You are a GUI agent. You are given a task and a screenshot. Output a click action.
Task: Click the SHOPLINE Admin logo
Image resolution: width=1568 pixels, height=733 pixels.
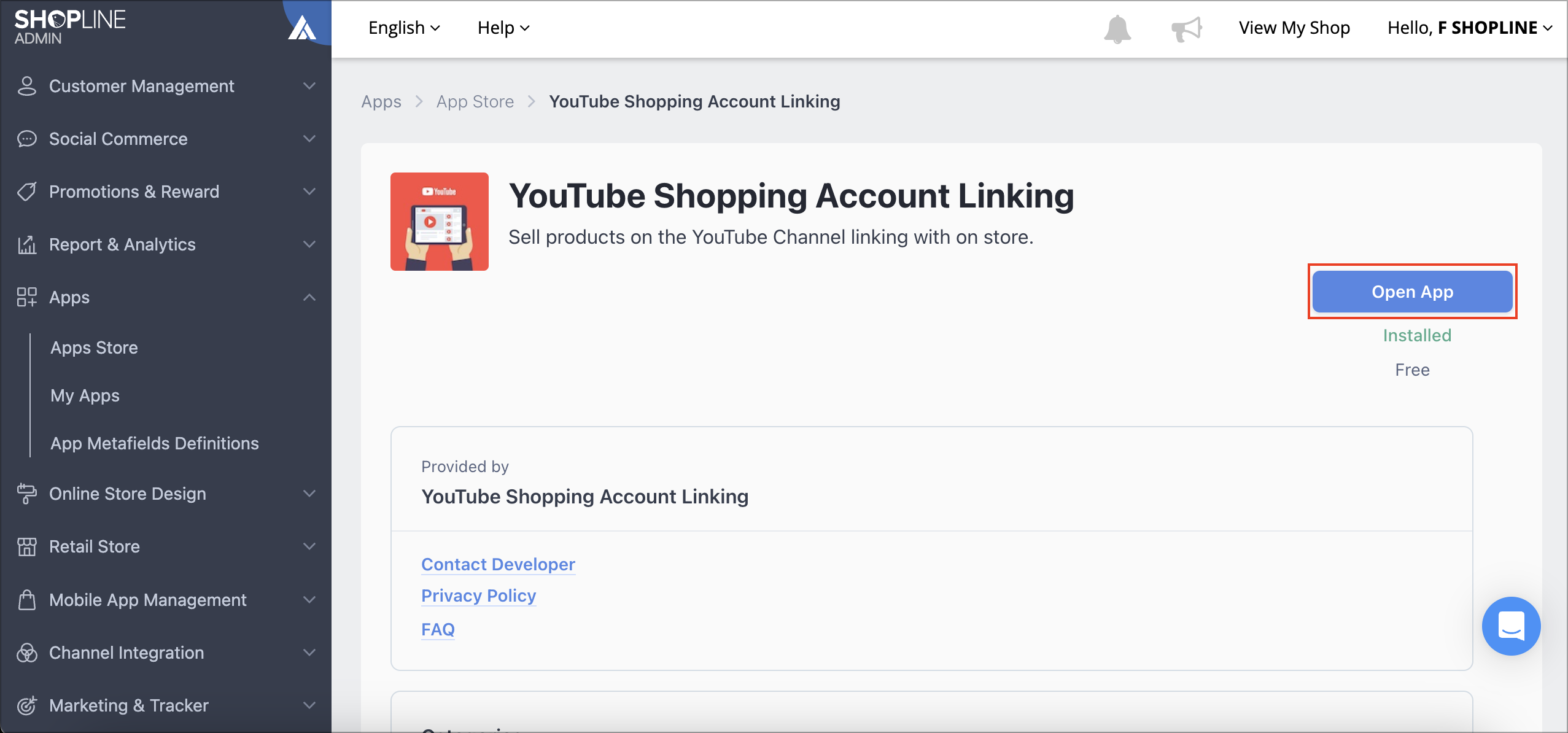tap(70, 27)
